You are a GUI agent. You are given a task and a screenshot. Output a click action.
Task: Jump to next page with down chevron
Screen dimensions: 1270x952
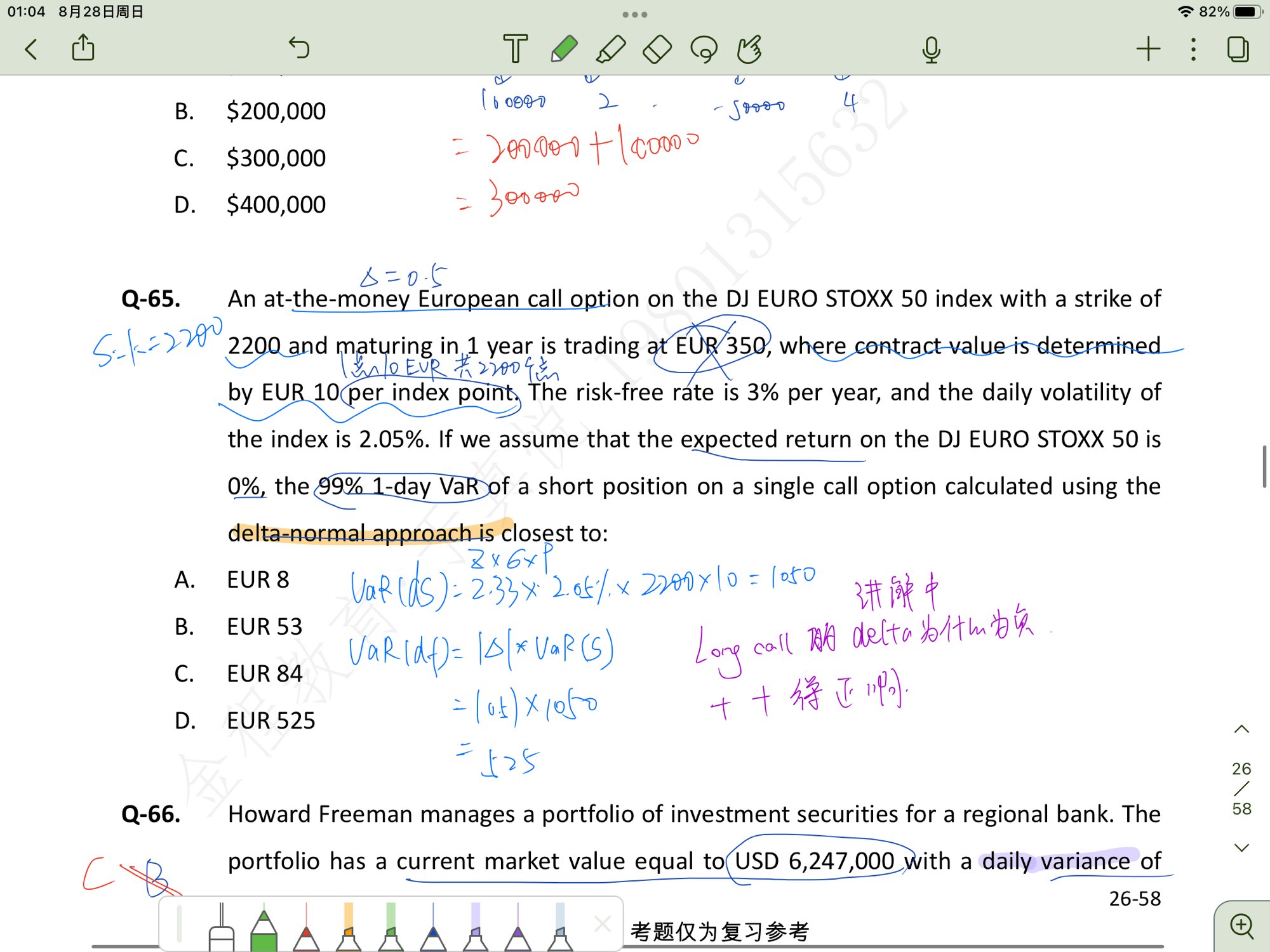coord(1241,847)
